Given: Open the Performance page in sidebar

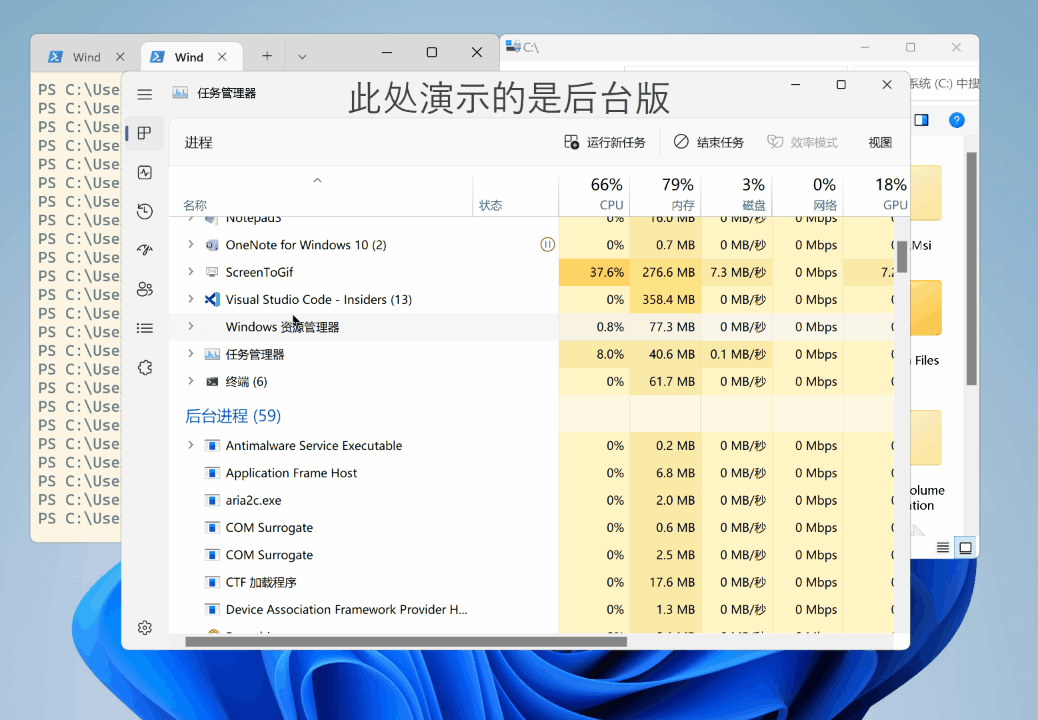Looking at the screenshot, I should point(144,173).
